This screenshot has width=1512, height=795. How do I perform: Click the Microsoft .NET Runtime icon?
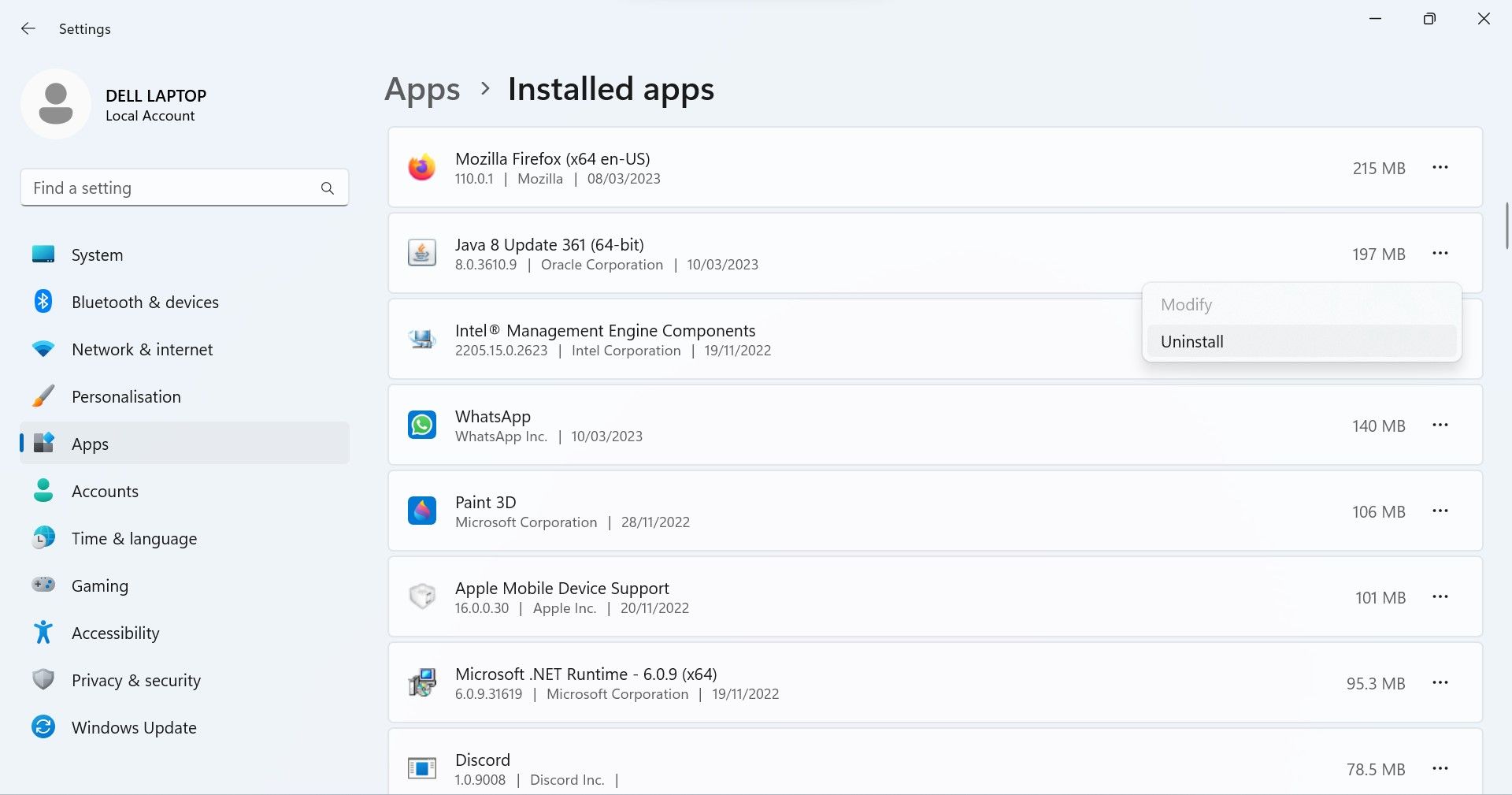coord(422,683)
